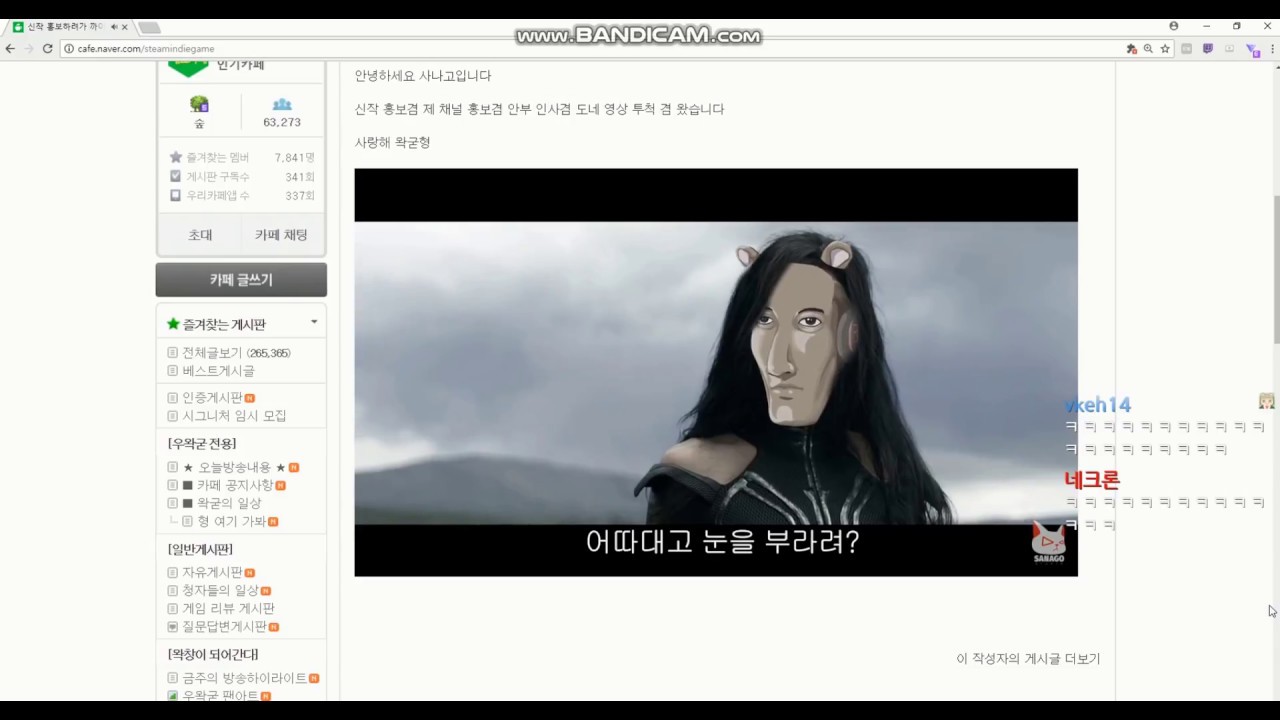
Task: Open 청자들의 일상 board
Action: click(x=220, y=591)
